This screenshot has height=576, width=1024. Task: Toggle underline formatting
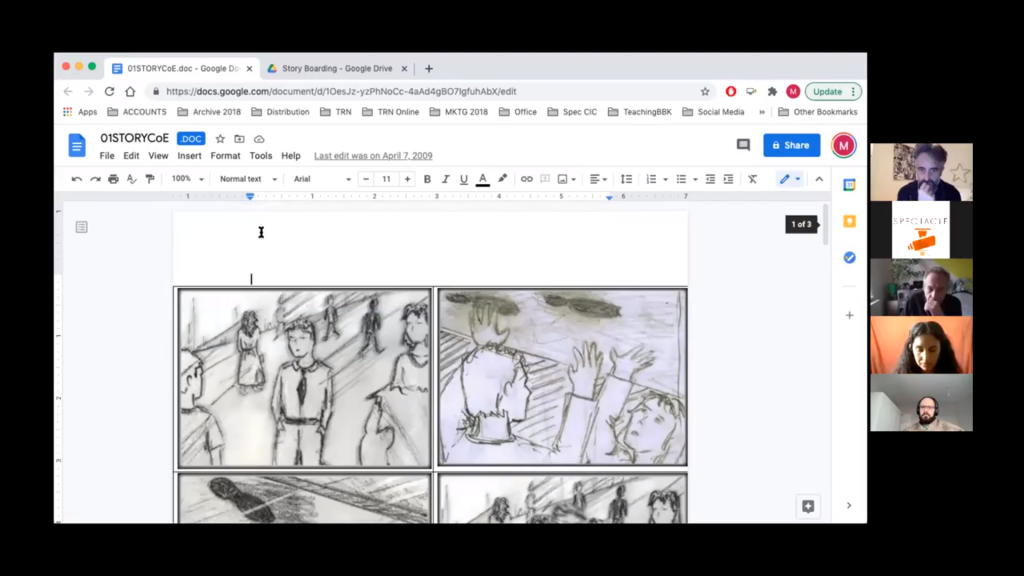(x=464, y=179)
